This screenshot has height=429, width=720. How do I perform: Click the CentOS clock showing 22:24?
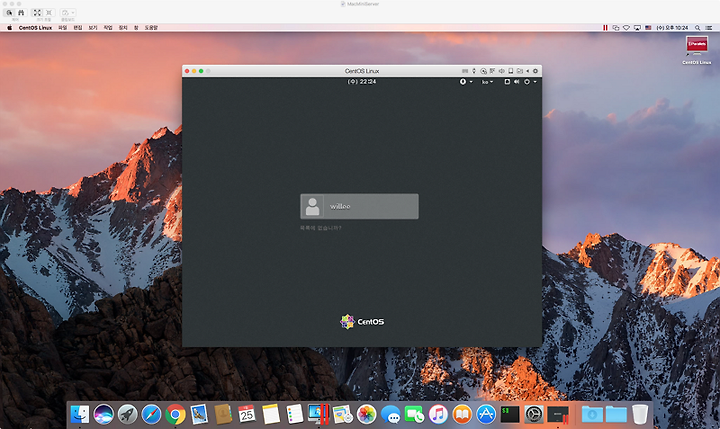pos(361,81)
